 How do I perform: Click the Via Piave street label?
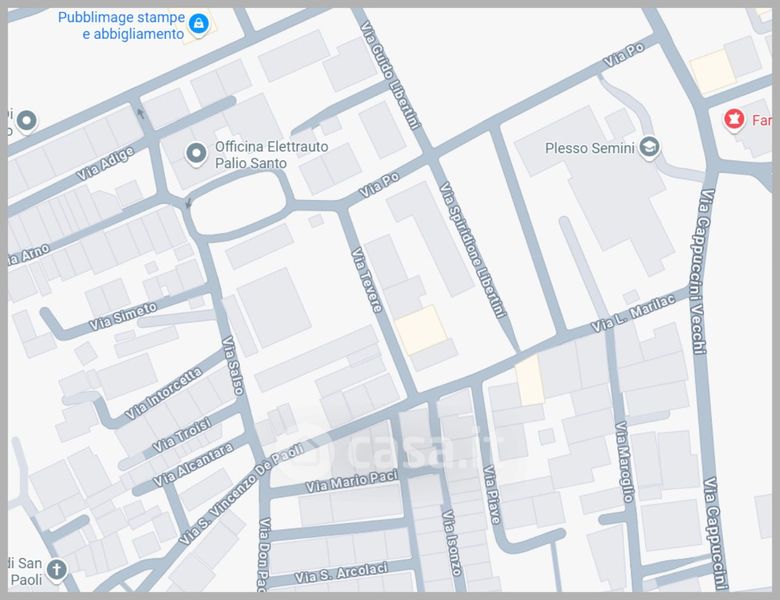pos(492,495)
